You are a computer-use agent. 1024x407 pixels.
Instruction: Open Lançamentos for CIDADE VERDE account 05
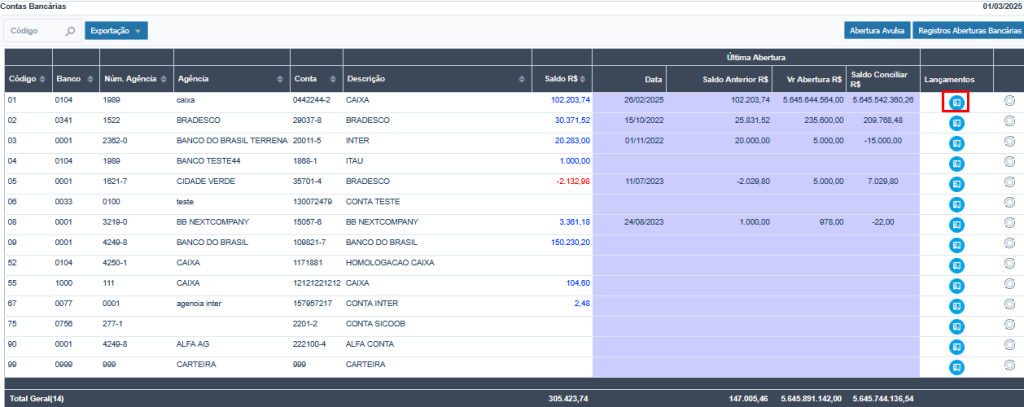point(956,184)
